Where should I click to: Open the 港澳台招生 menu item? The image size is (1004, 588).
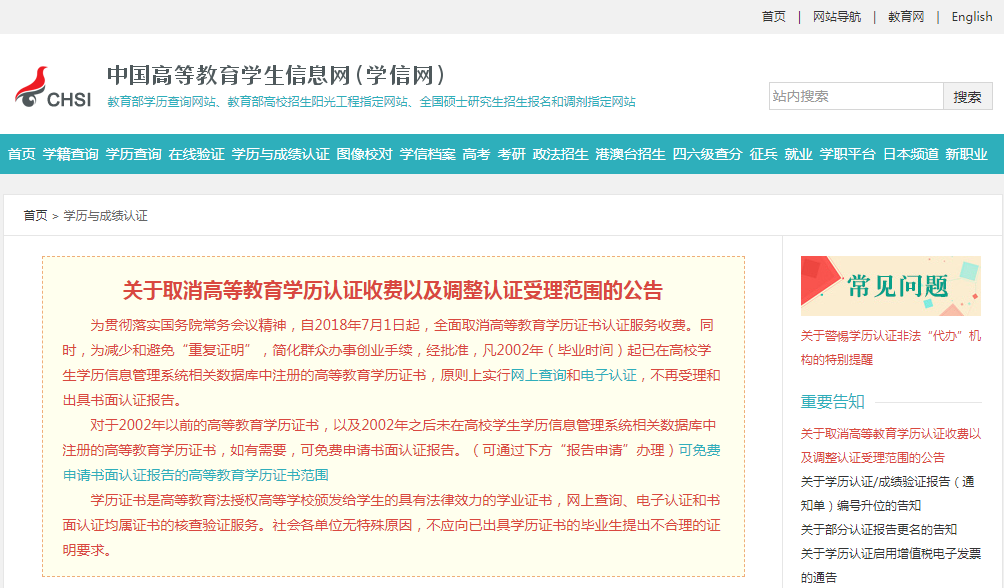coord(630,154)
